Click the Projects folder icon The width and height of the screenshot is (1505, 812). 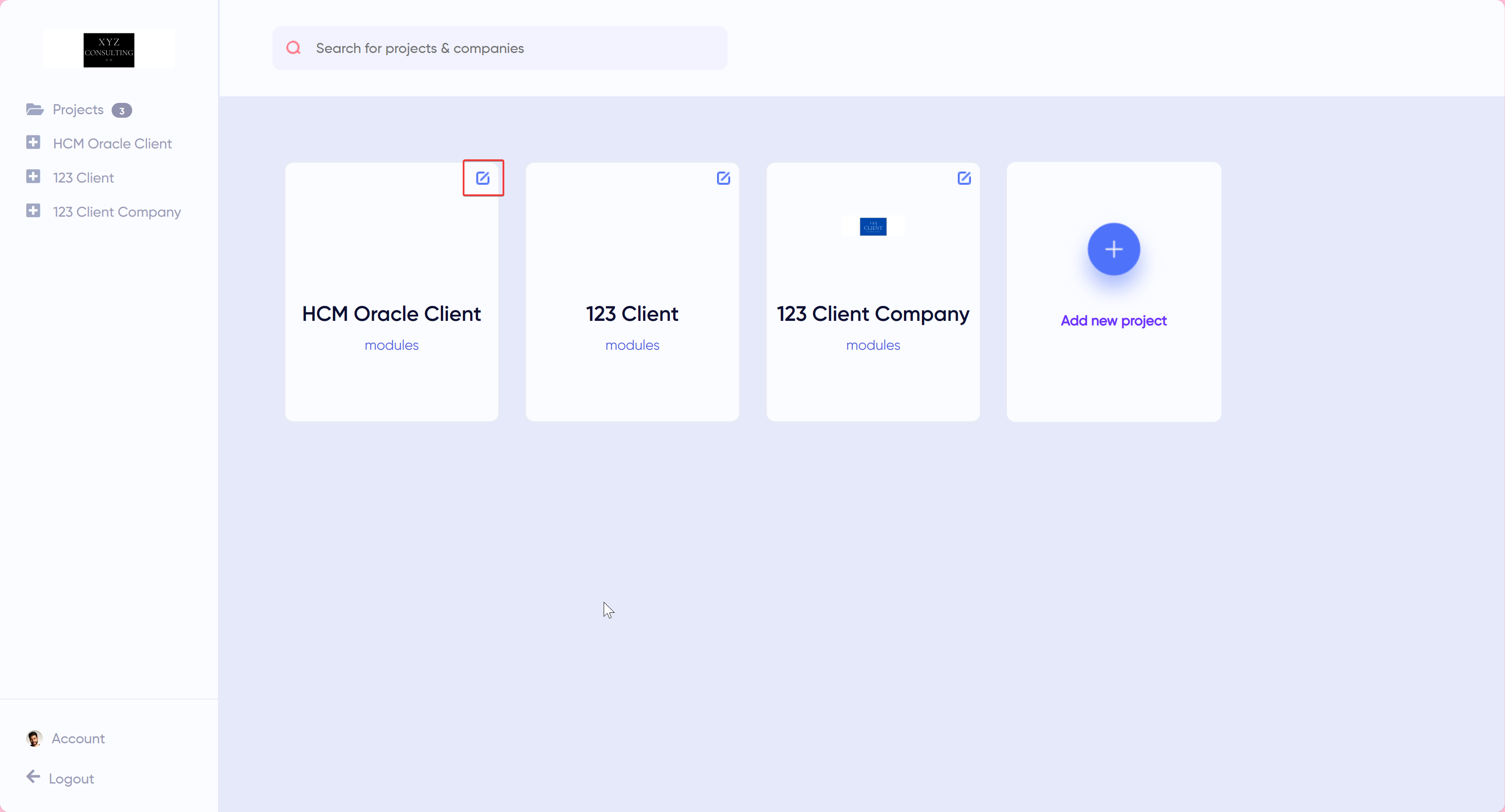tap(35, 109)
